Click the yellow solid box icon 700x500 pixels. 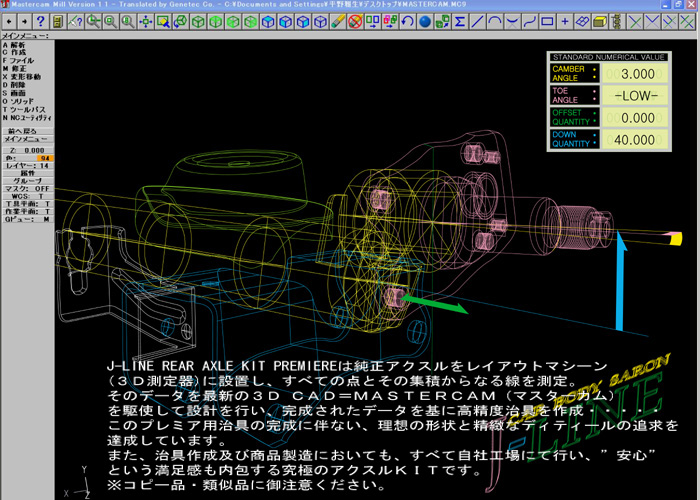(600, 21)
